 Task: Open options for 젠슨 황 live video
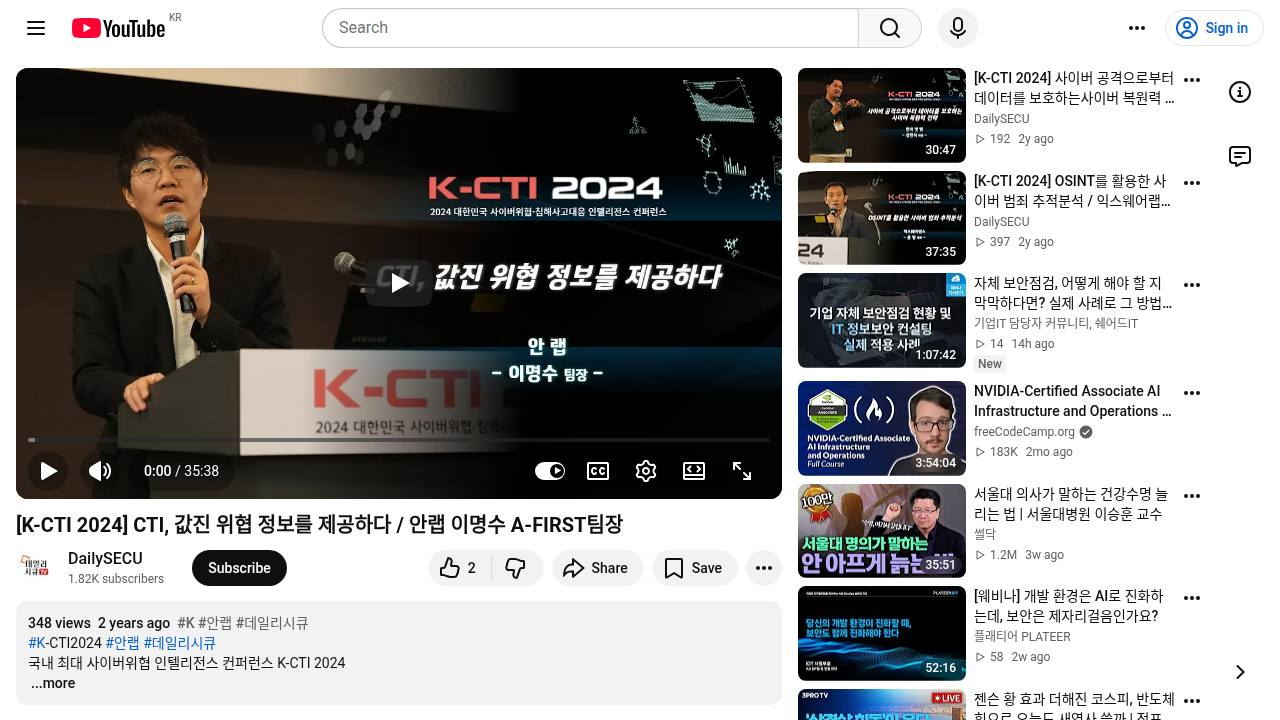pos(1192,701)
